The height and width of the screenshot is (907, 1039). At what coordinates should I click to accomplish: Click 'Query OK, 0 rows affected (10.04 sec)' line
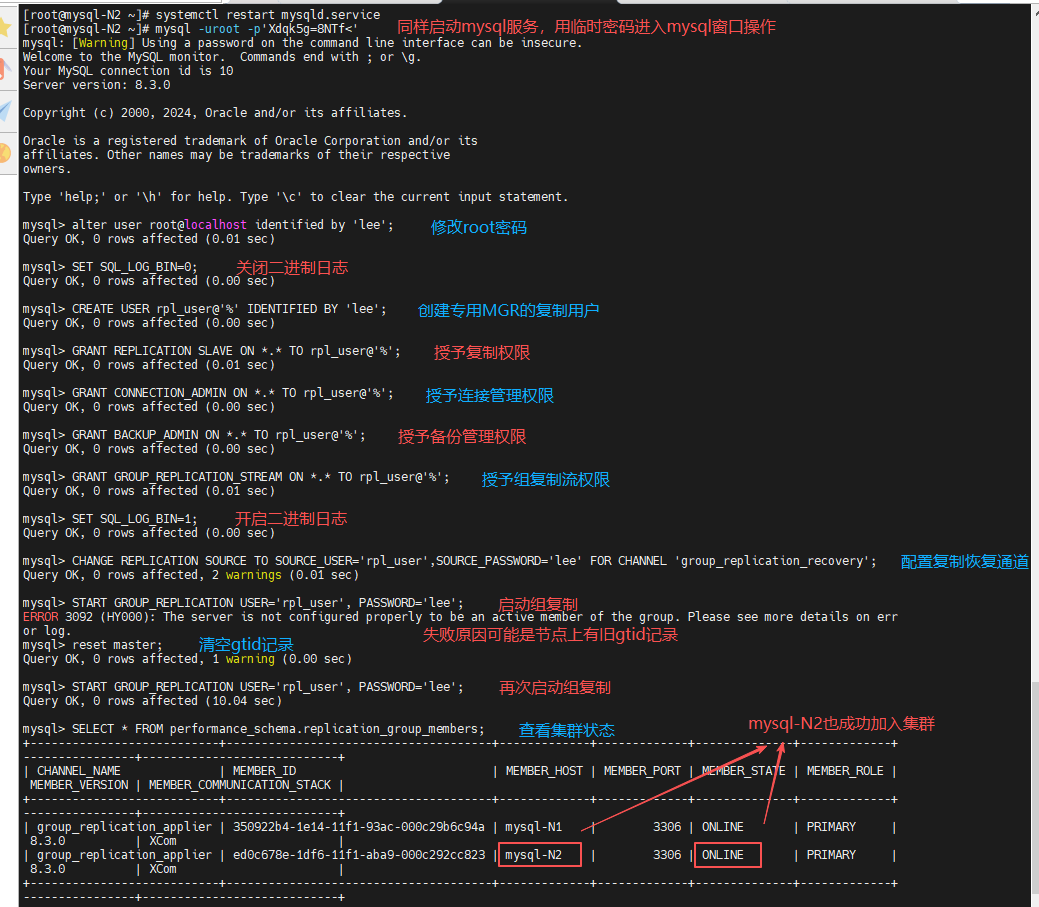152,701
